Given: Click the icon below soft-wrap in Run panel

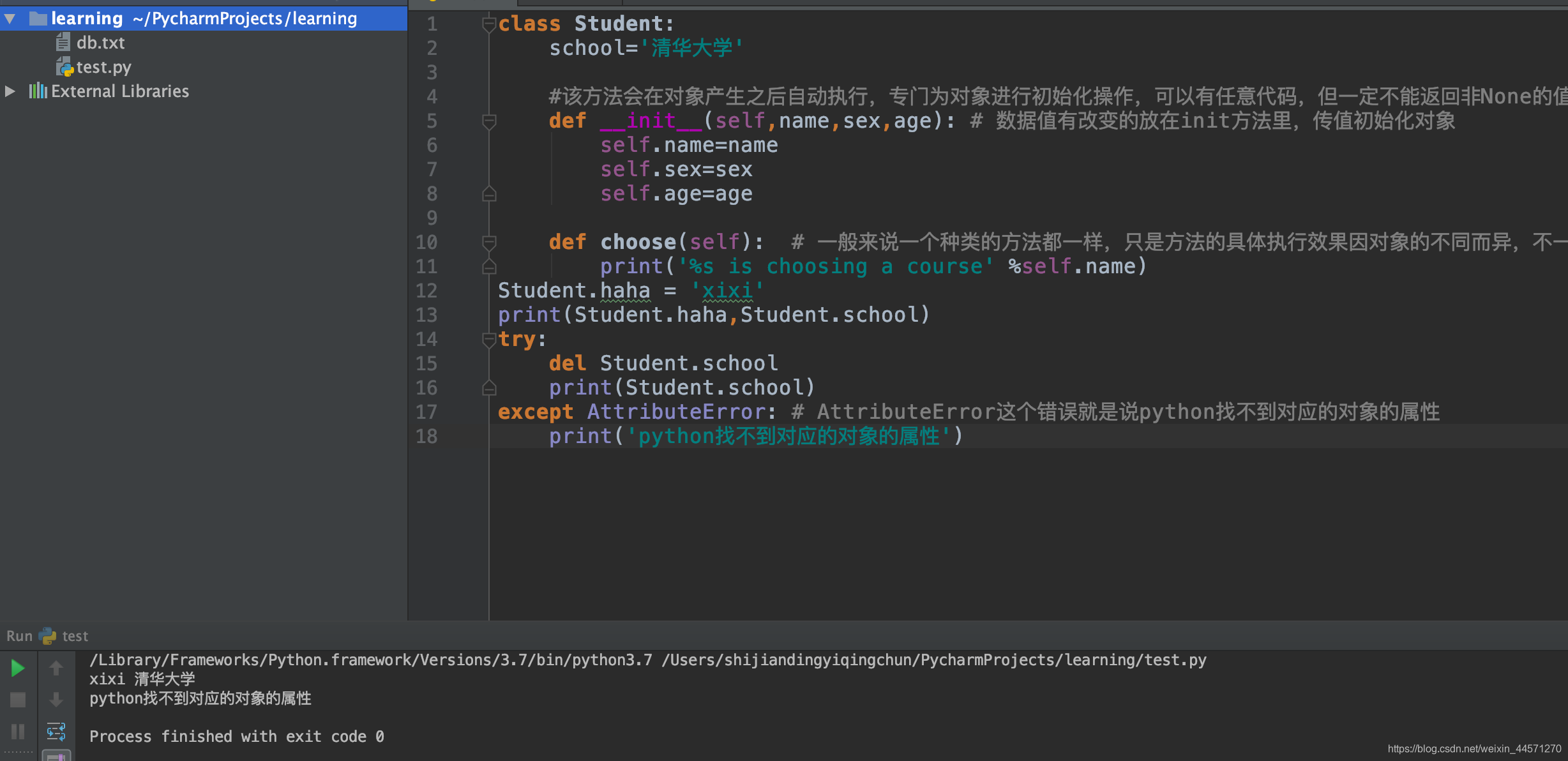Looking at the screenshot, I should [56, 755].
